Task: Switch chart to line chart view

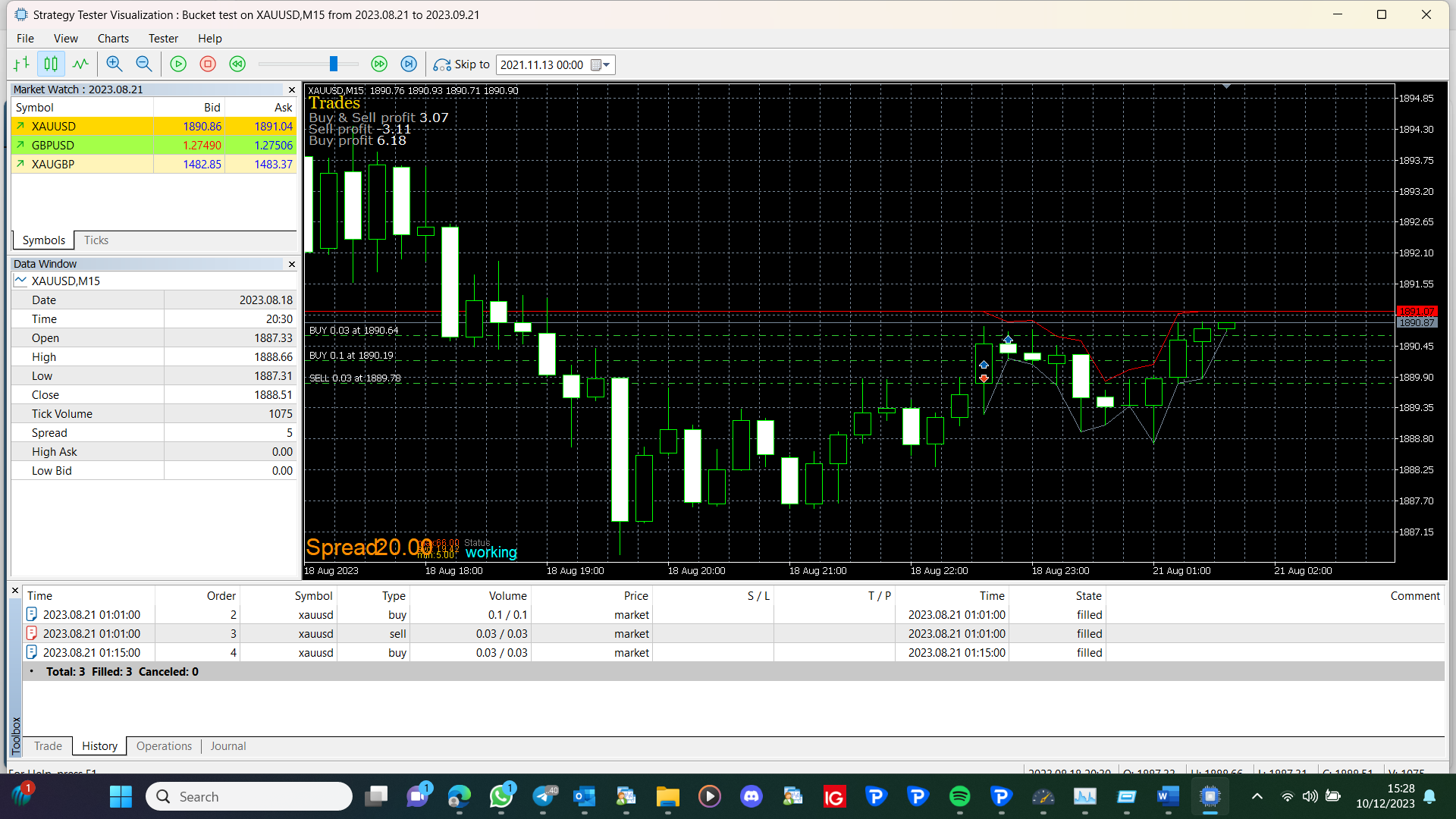Action: point(80,64)
